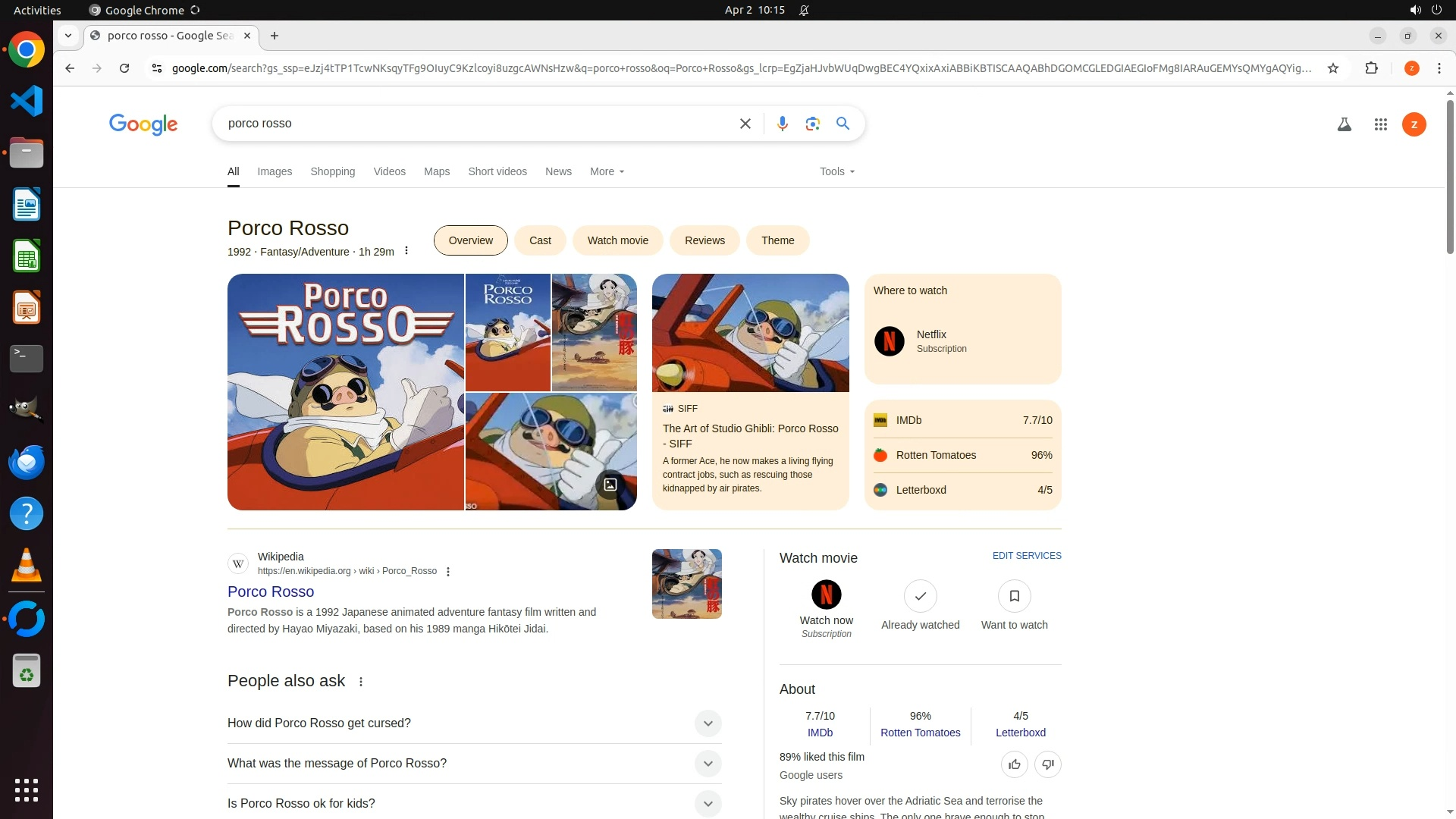Click into the porco rosso search field

coord(470,124)
